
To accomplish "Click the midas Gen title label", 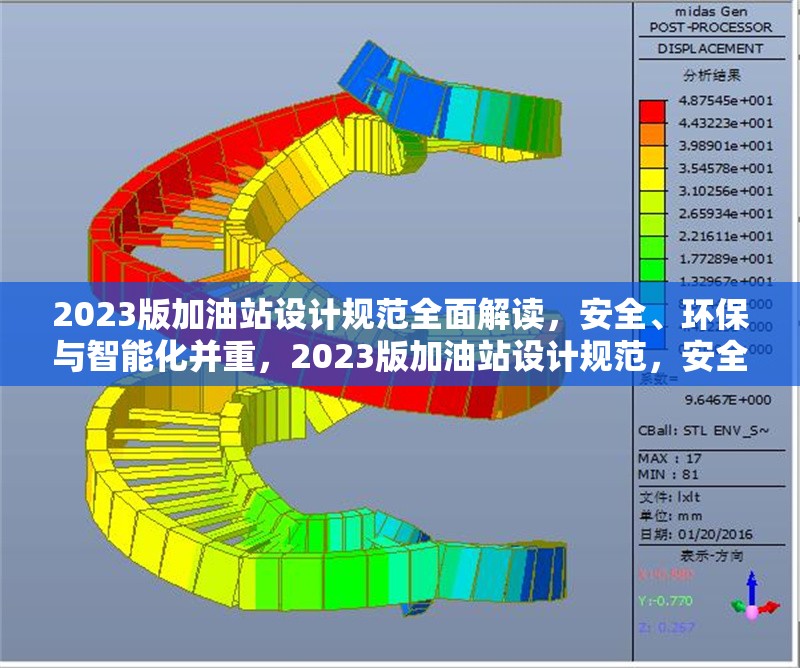I will pos(711,13).
